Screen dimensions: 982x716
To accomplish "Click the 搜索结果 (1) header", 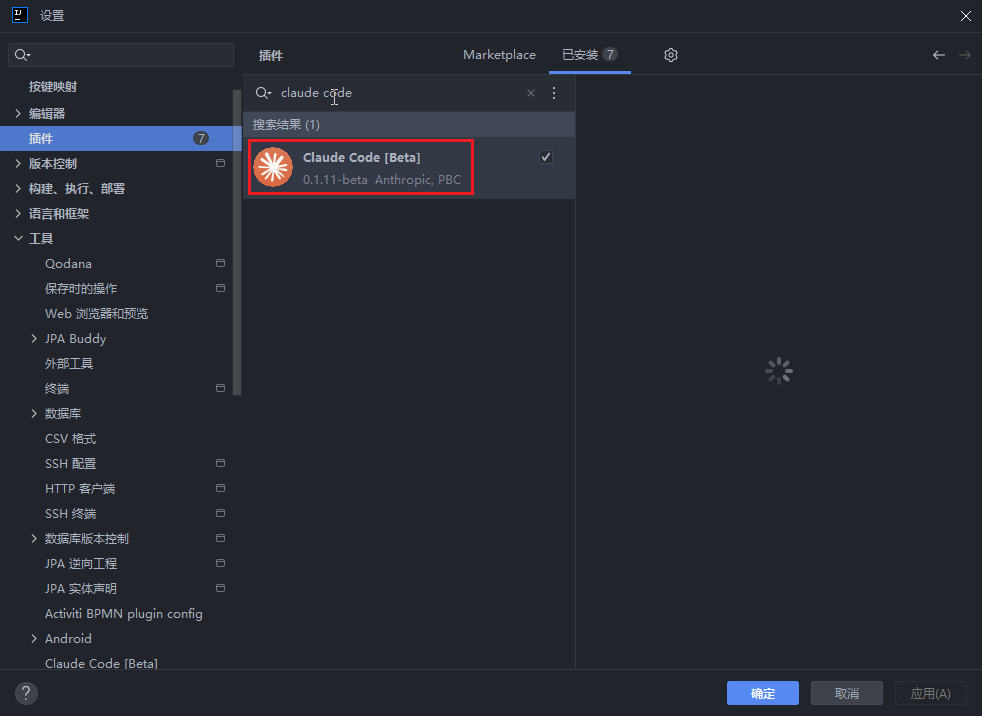I will pyautogui.click(x=409, y=125).
